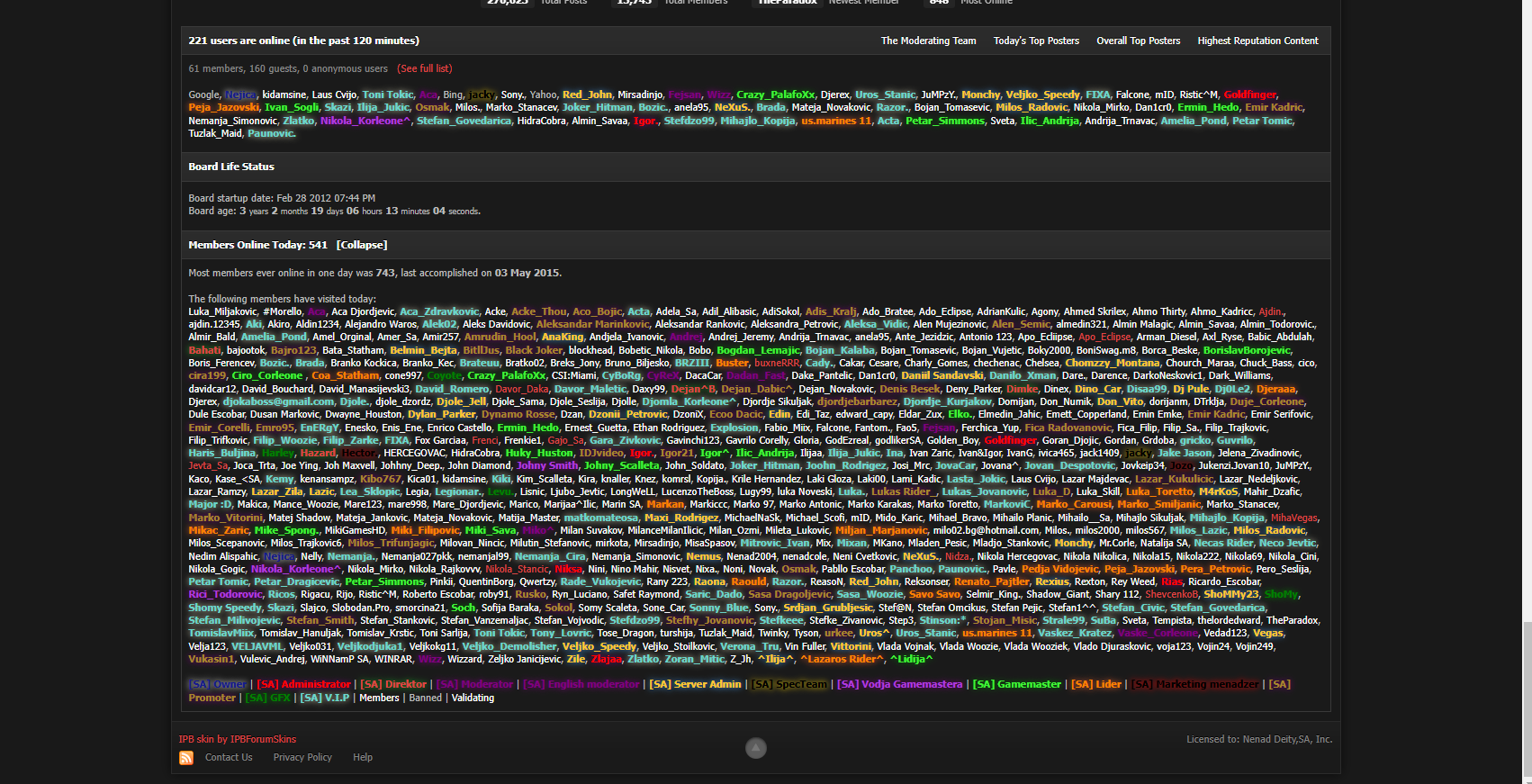Screen dimensions: 1532x784
Task: Open Aleksandar Marinkovic's profile
Action: coord(592,324)
